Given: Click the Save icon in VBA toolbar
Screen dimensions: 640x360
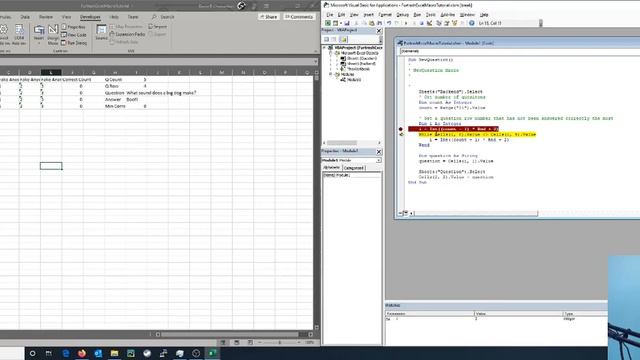Looking at the screenshot, I should click(x=347, y=23).
